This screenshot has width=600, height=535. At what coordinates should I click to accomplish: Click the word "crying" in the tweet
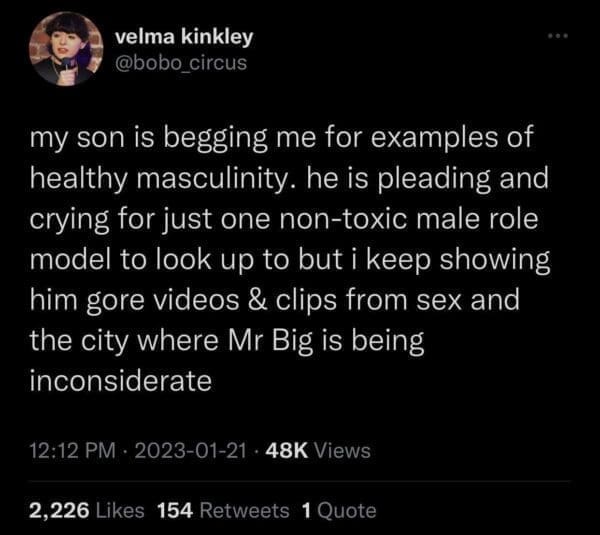(66, 221)
